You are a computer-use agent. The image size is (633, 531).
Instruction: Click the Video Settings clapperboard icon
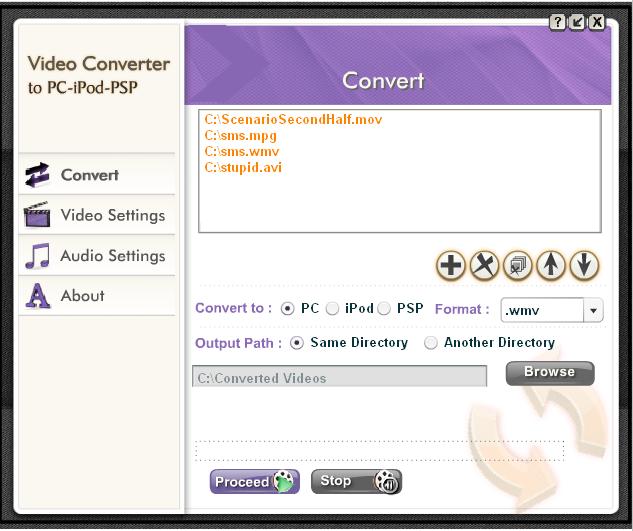(x=37, y=214)
